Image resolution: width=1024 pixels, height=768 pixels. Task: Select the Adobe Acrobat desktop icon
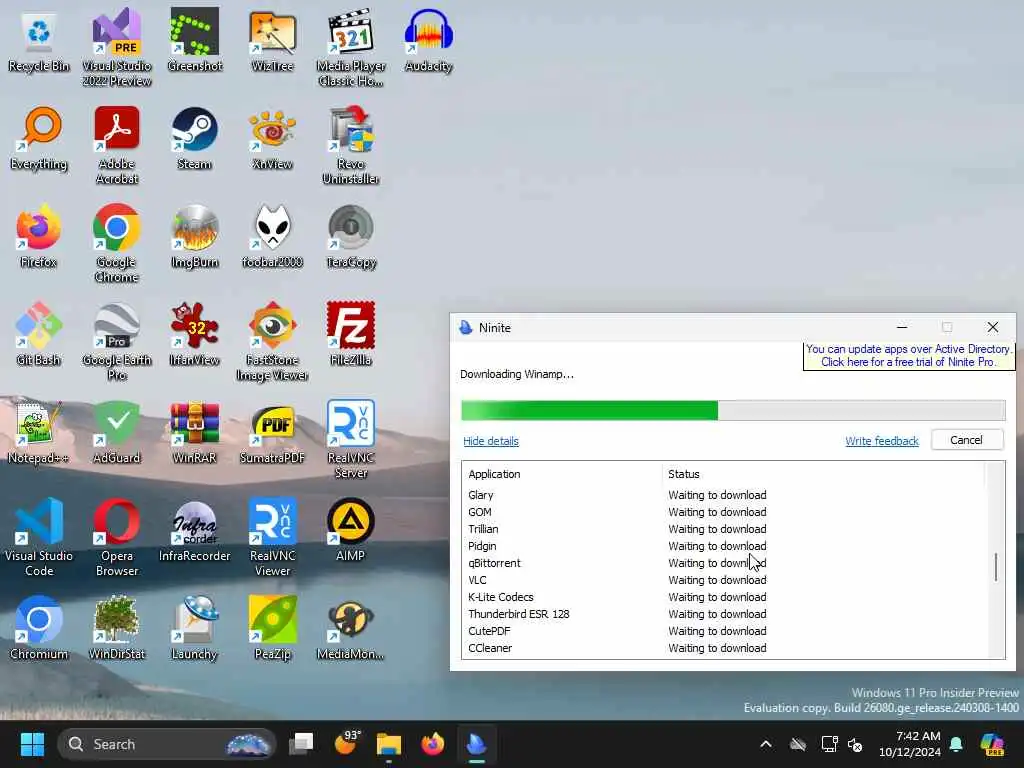coord(117,146)
